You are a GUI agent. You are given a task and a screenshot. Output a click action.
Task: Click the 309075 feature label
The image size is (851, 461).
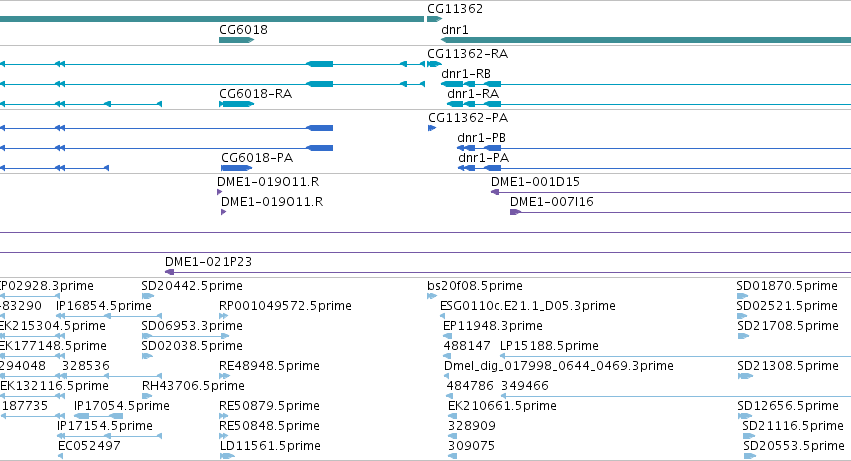tap(471, 446)
